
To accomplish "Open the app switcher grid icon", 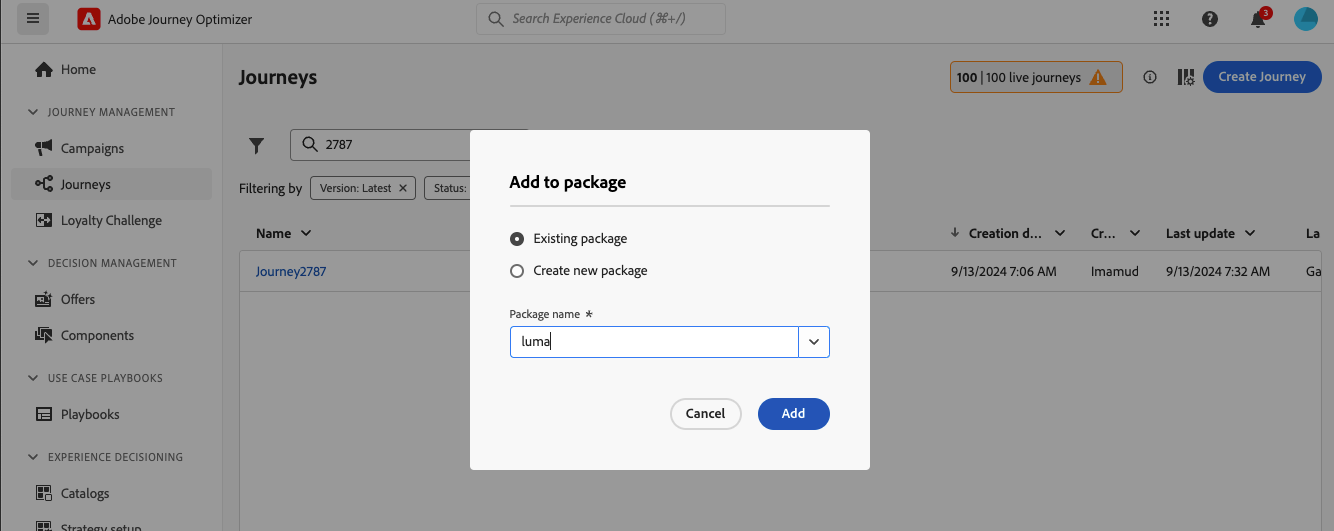I will (1161, 19).
